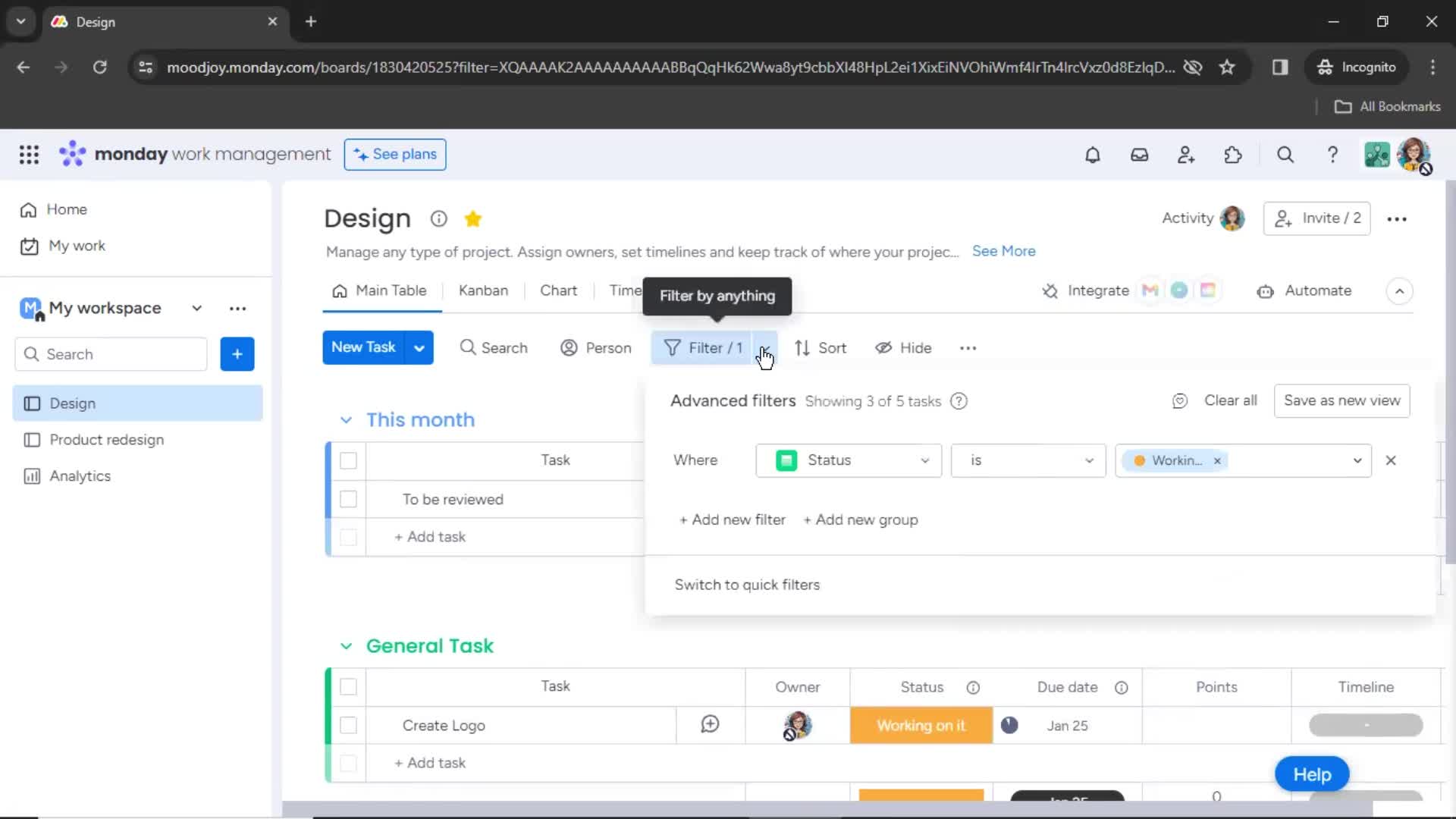Open the New Task dropdown arrow
This screenshot has height=819, width=1456.
coord(419,348)
